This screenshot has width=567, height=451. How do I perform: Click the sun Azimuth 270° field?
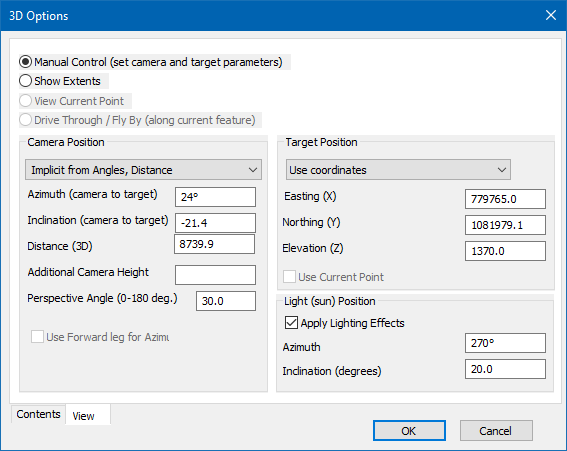pyautogui.click(x=505, y=343)
